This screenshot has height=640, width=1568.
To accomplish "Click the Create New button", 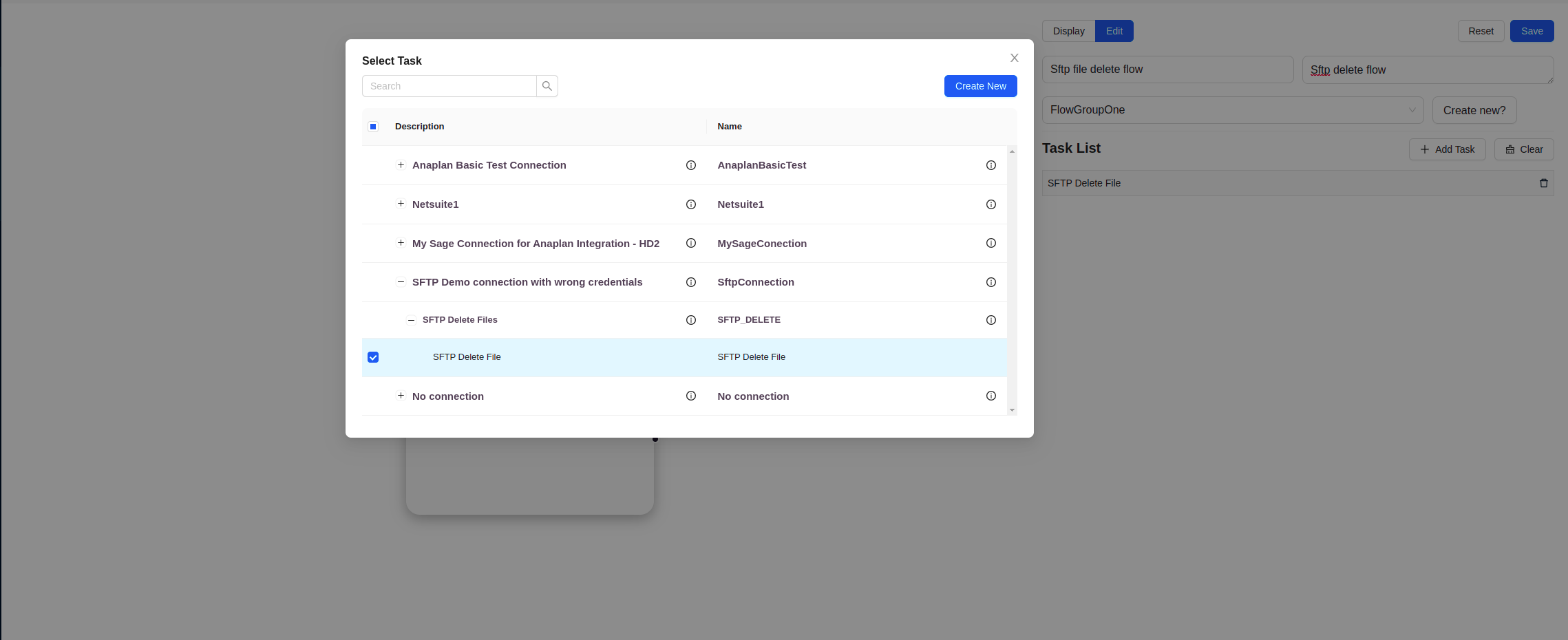I will click(980, 86).
